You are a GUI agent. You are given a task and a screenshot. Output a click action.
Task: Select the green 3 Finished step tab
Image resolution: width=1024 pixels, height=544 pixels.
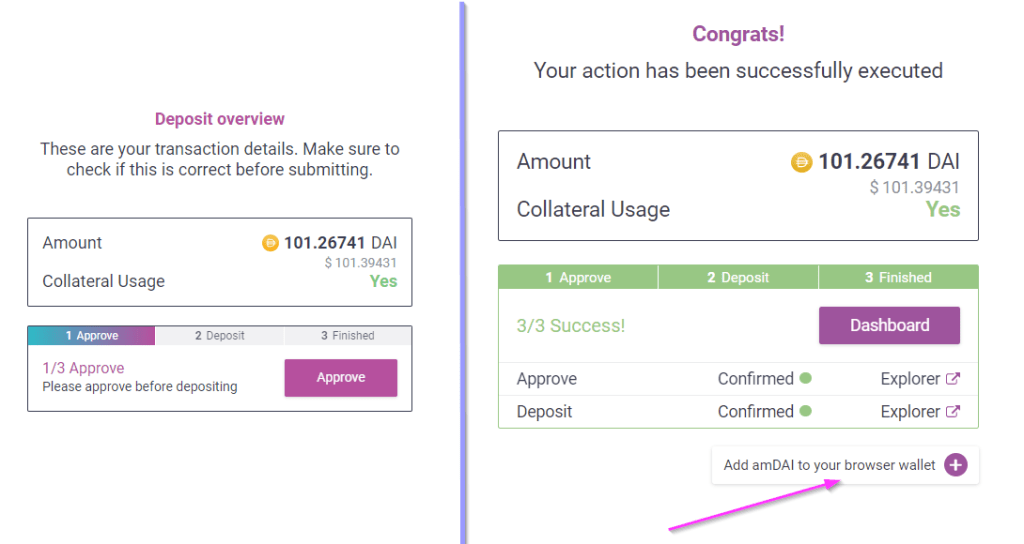[898, 277]
